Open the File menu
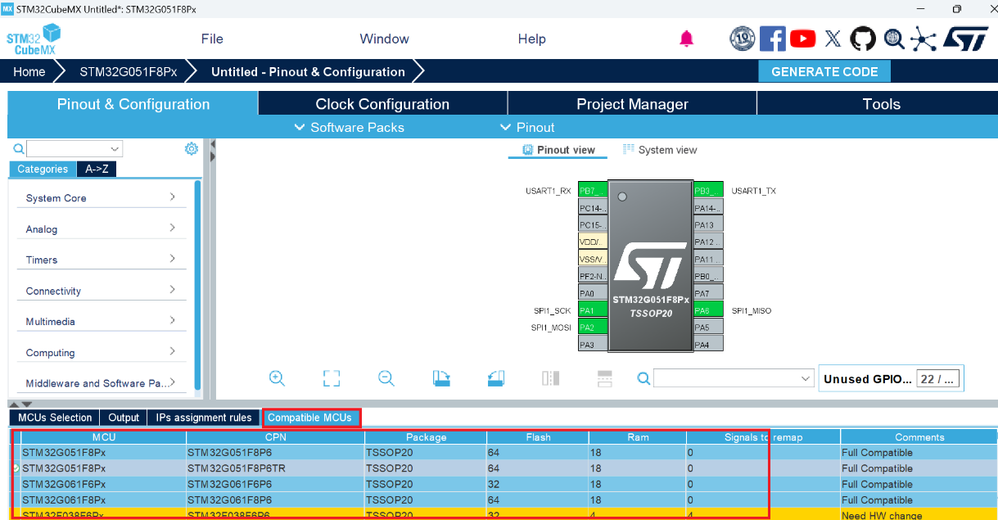Image resolution: width=998 pixels, height=520 pixels. pyautogui.click(x=212, y=39)
